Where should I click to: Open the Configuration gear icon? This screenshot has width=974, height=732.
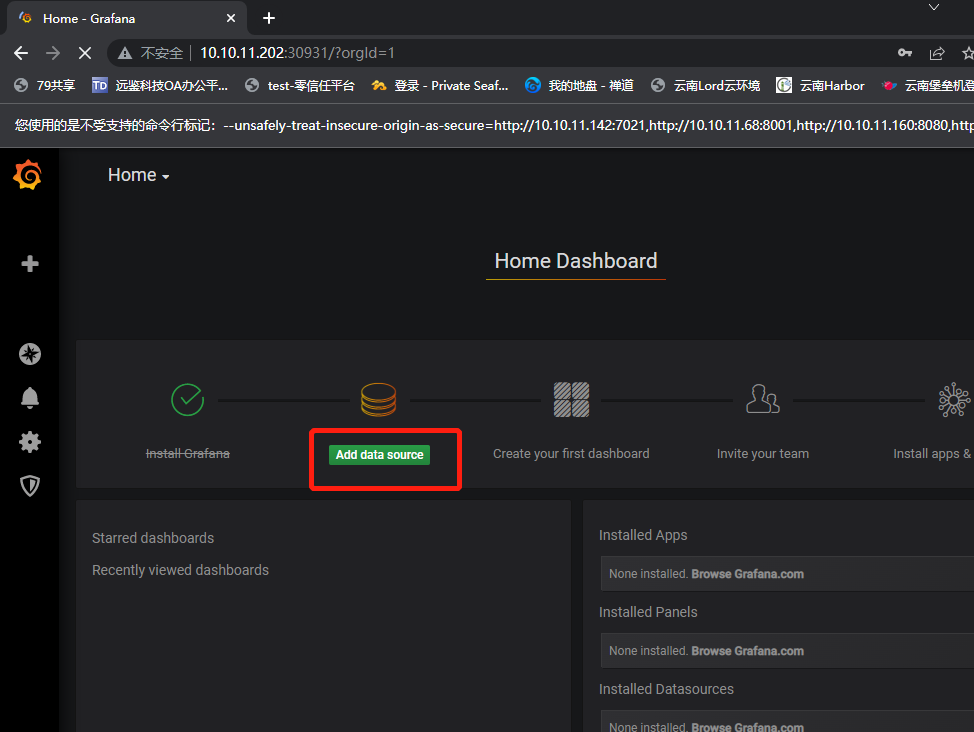pos(30,442)
